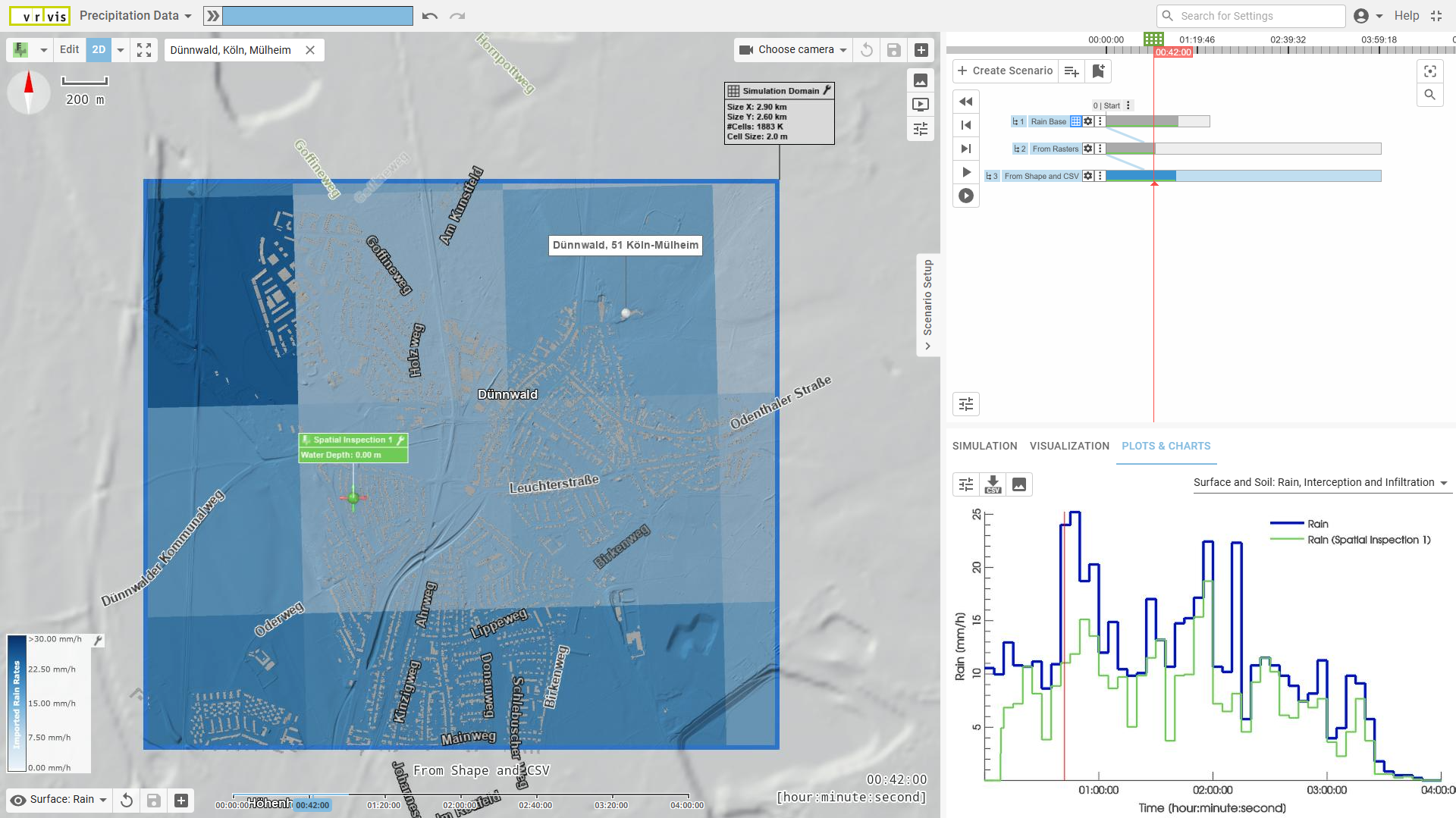Export the chart as an image

[x=1019, y=484]
